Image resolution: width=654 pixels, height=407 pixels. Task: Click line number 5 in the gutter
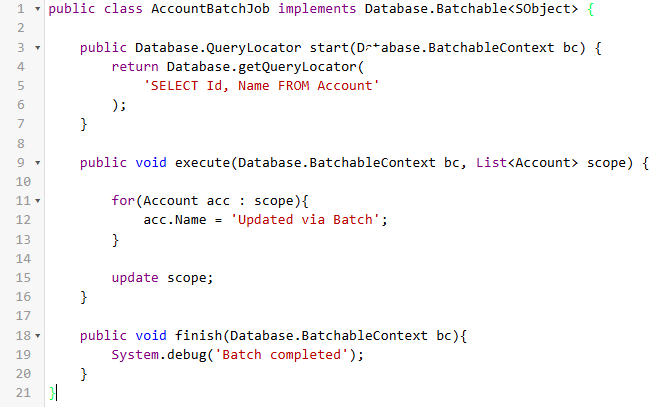point(17,86)
